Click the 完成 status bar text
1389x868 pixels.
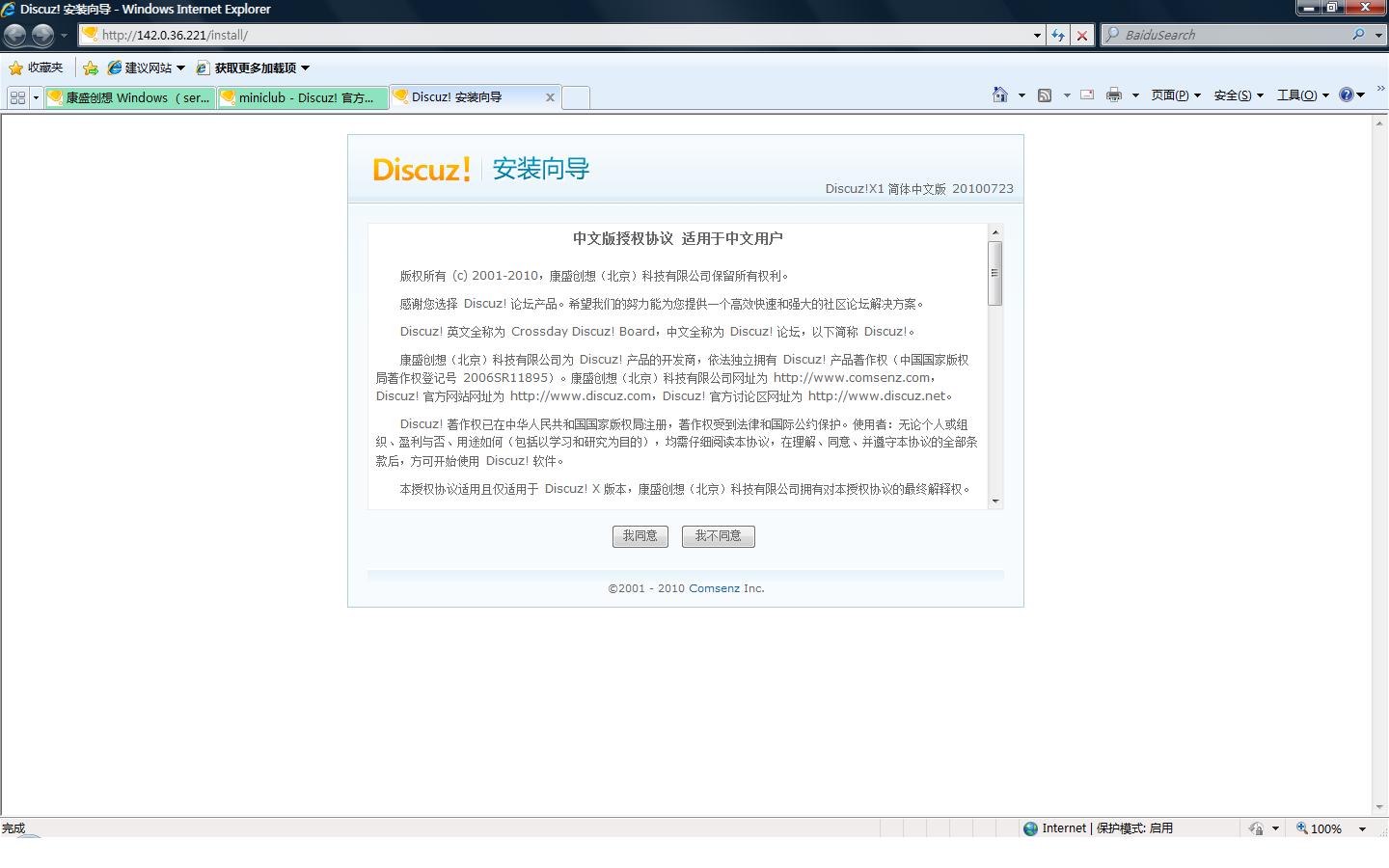pos(14,828)
